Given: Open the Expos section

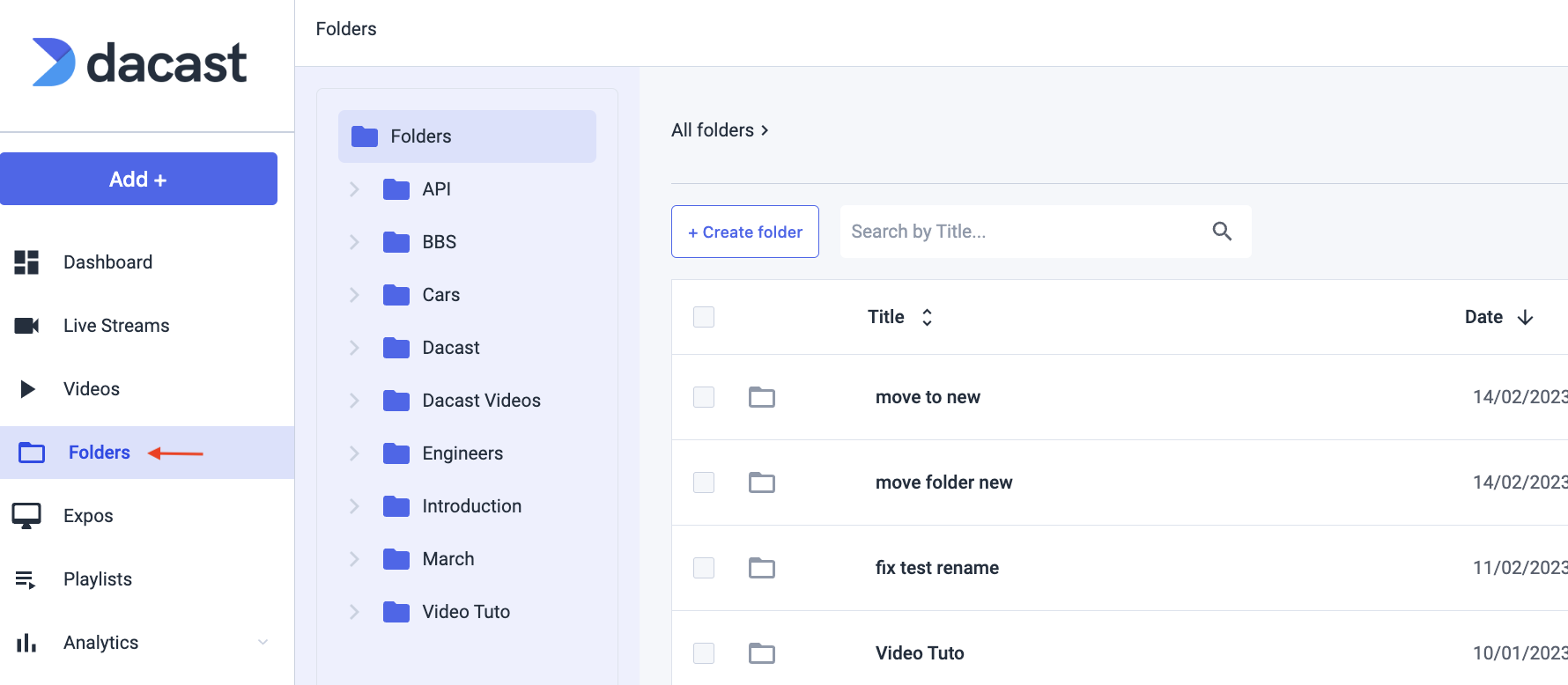Looking at the screenshot, I should [88, 516].
